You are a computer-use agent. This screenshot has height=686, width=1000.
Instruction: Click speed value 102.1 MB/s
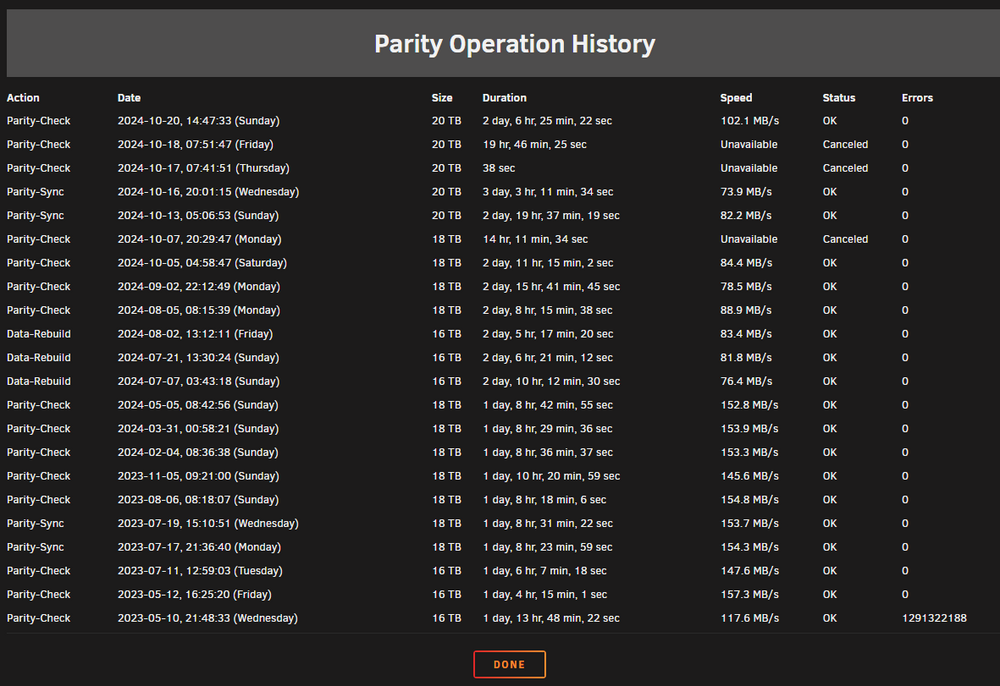click(749, 120)
